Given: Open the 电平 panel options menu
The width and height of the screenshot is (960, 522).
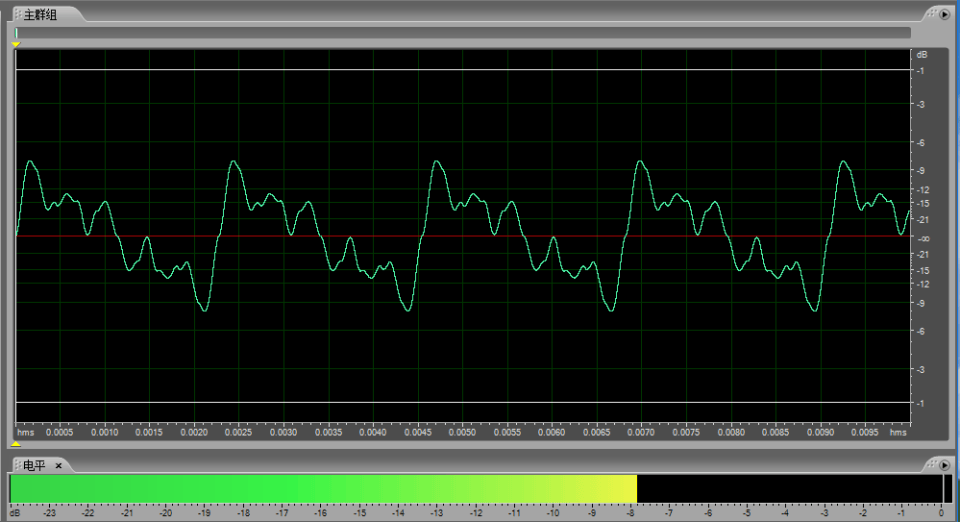Looking at the screenshot, I should [x=943, y=465].
